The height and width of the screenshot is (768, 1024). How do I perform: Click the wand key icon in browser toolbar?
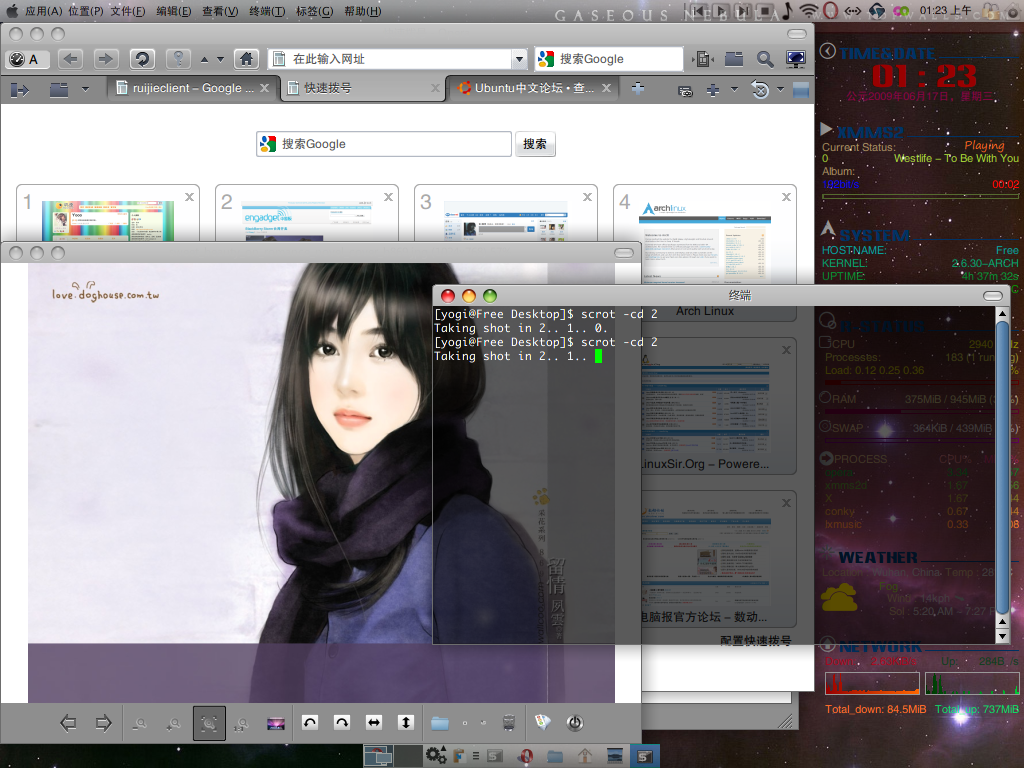178,59
